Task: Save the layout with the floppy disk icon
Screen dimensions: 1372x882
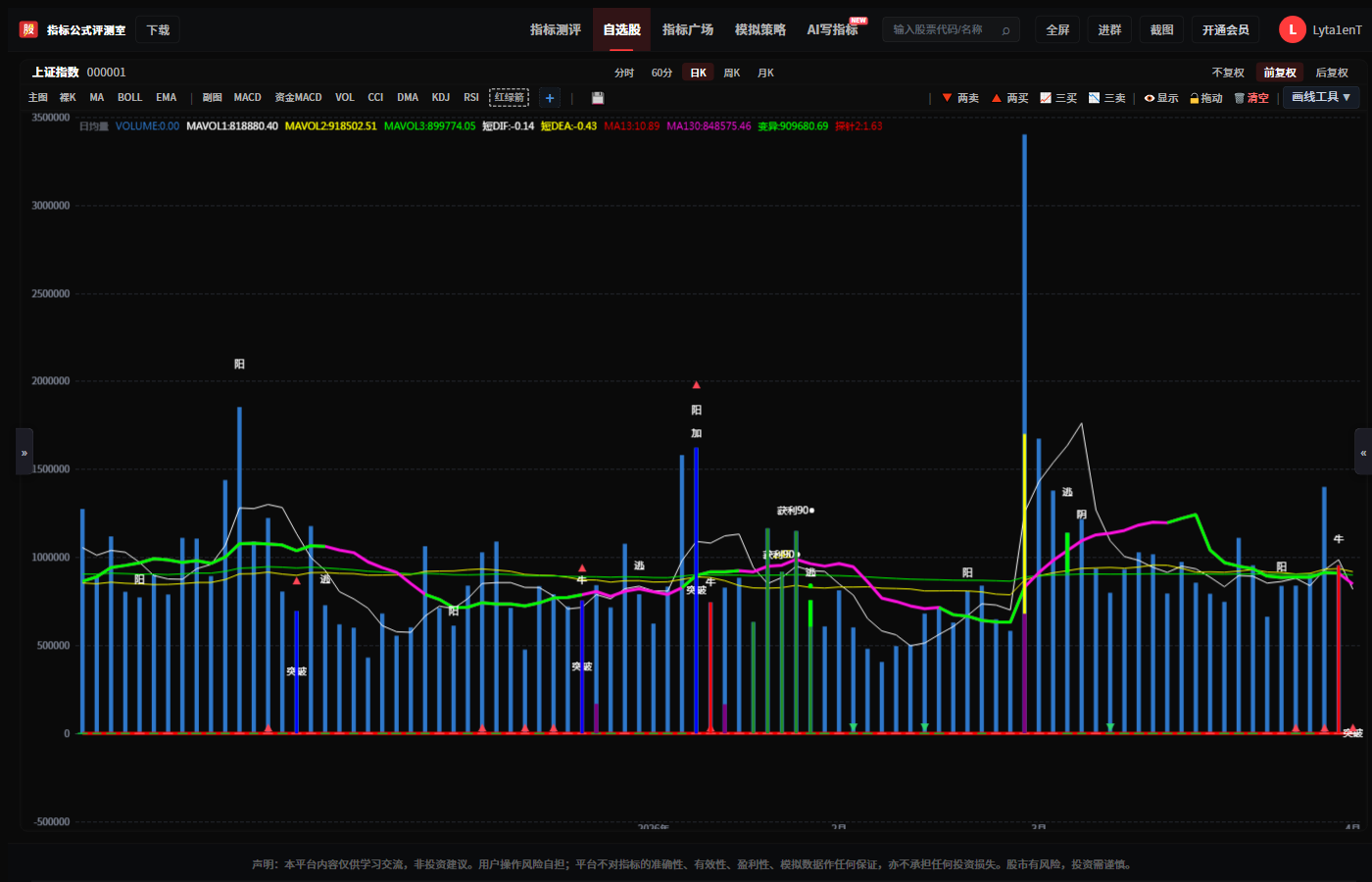Action: 598,98
